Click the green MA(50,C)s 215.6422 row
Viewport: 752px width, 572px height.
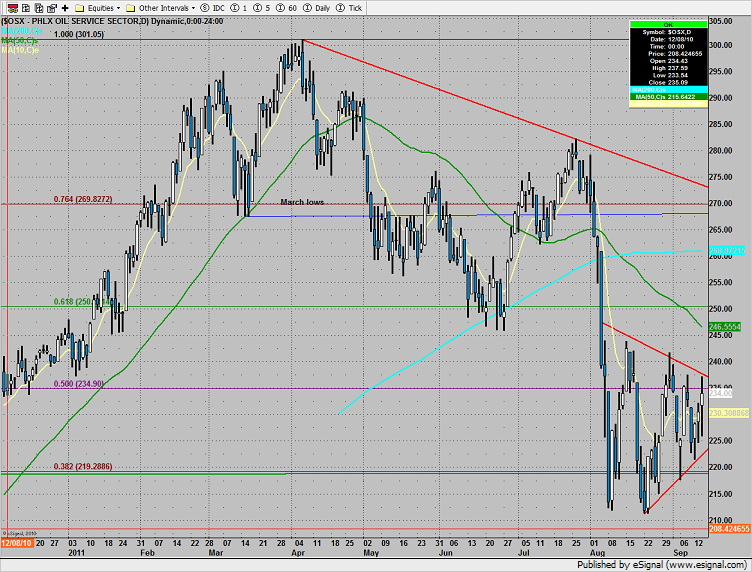[x=668, y=97]
